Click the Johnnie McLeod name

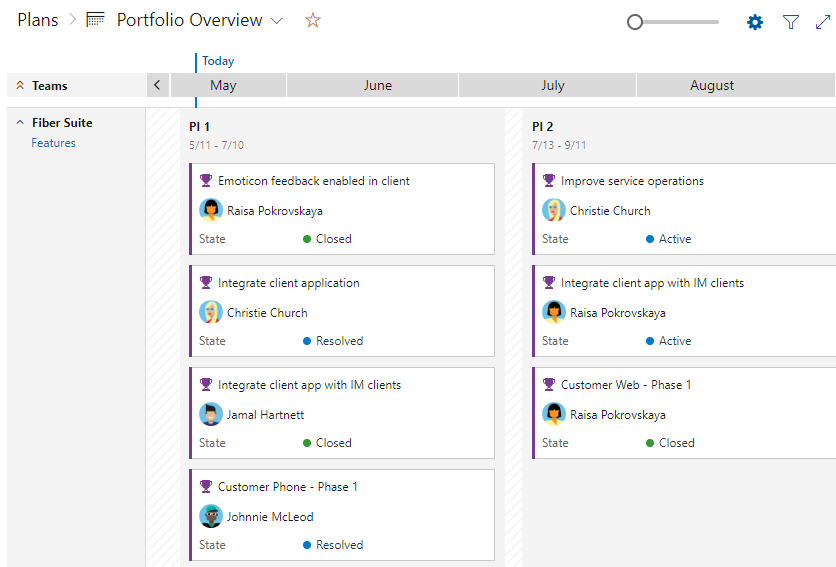(270, 516)
